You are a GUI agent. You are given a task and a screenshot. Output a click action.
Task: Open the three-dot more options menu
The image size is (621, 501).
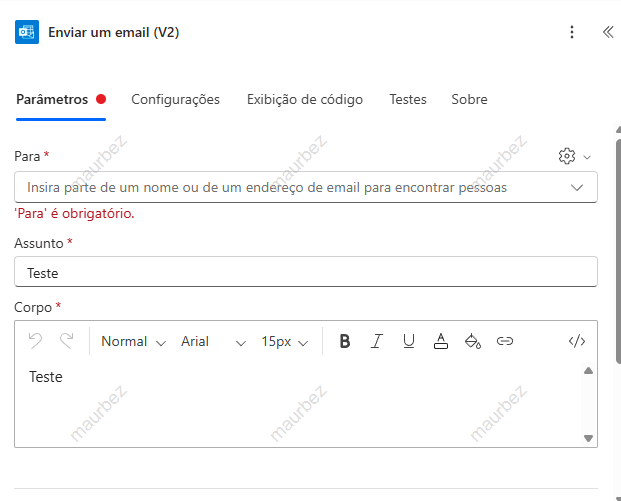(x=571, y=32)
